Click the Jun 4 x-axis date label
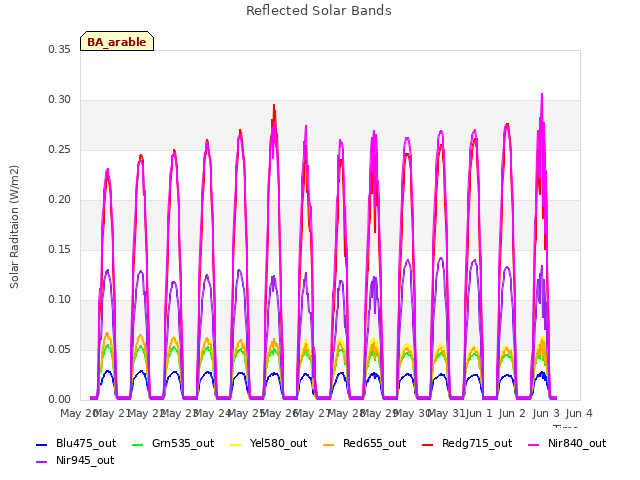Screen dimensions: 640x480 pyautogui.click(x=579, y=414)
